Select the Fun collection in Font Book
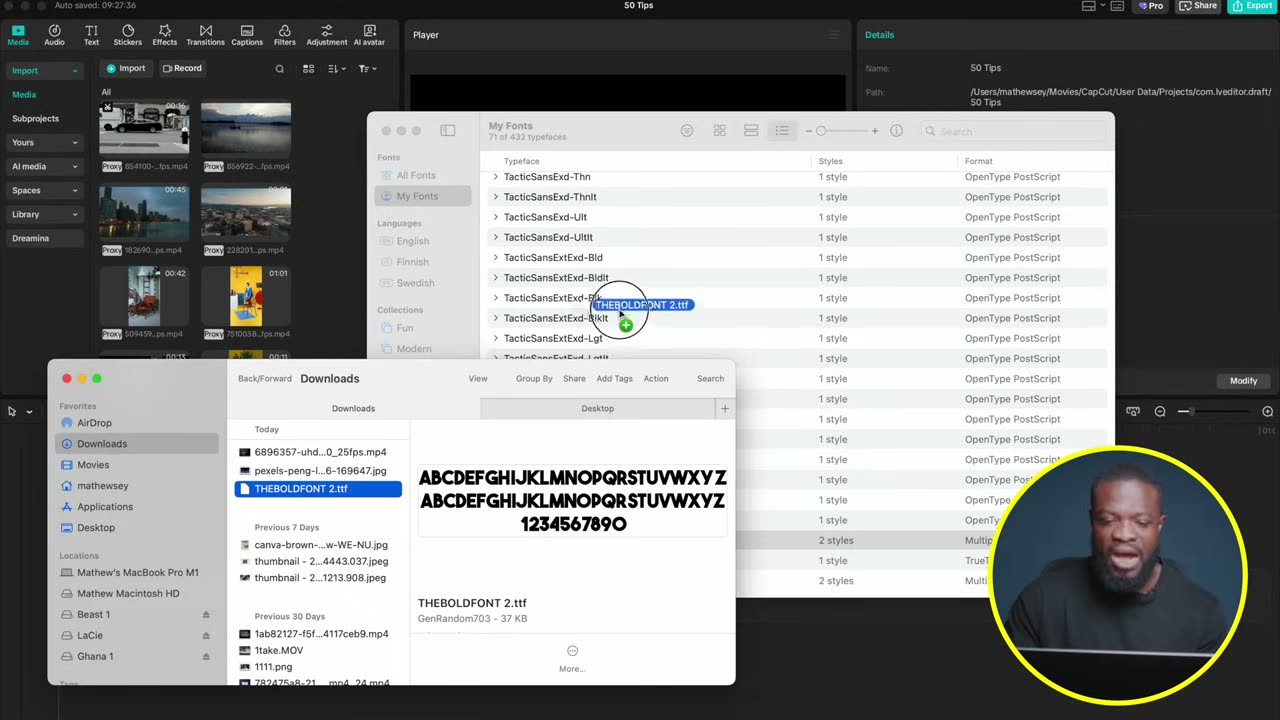The height and width of the screenshot is (720, 1280). click(x=405, y=328)
